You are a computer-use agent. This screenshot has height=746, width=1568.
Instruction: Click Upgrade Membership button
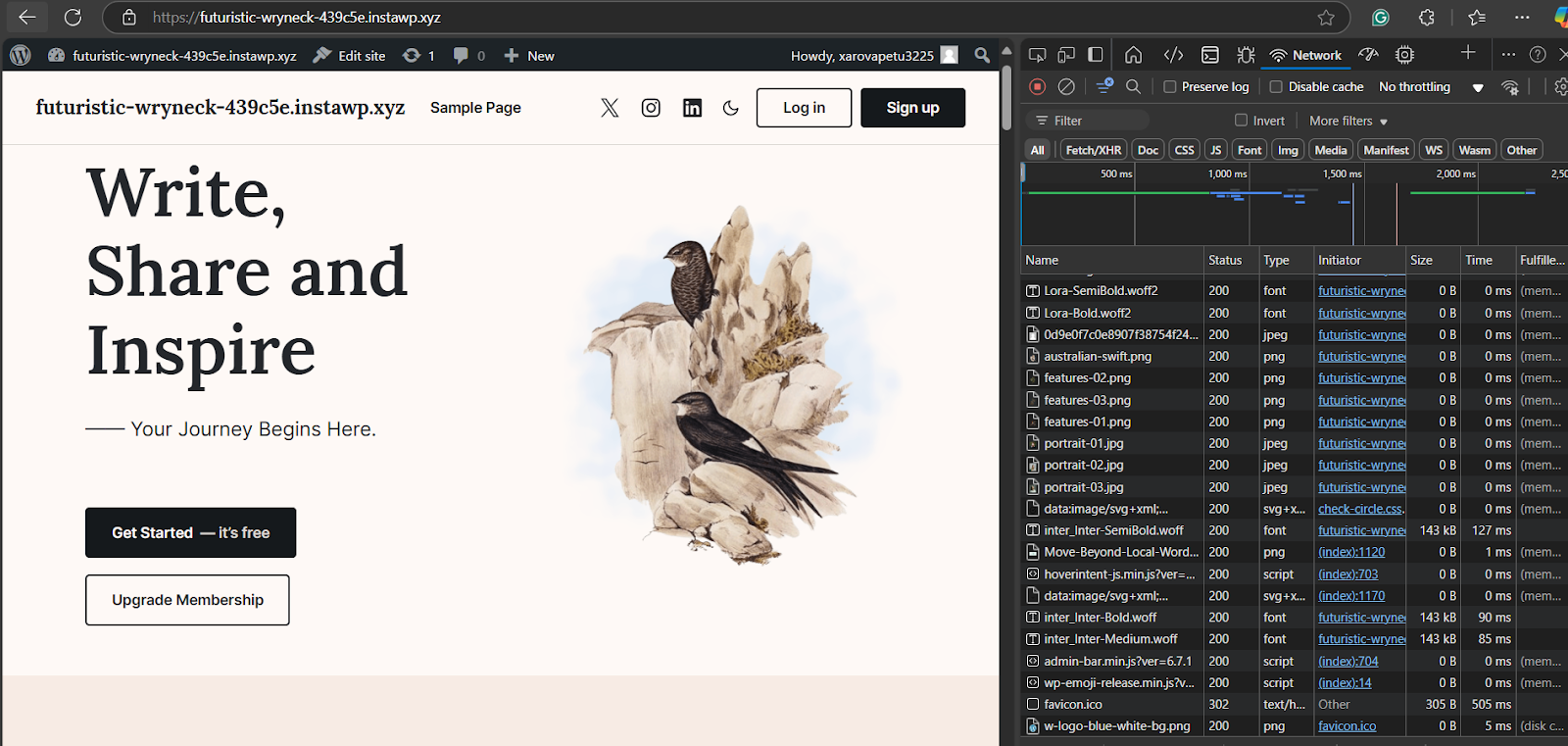coord(187,600)
